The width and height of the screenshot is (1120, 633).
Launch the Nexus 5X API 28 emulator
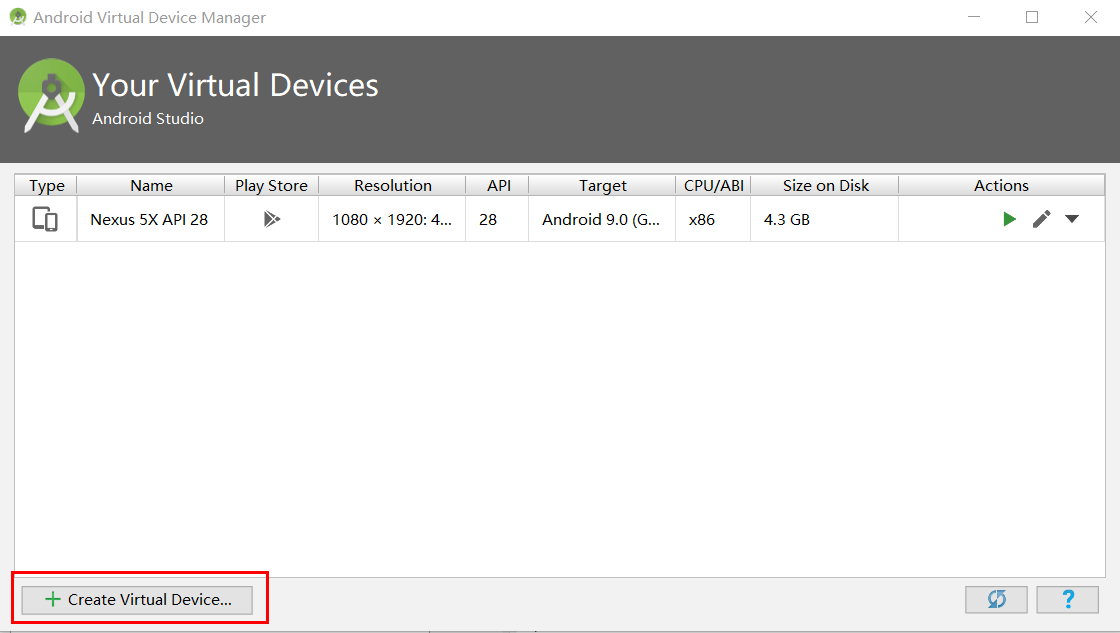click(x=1009, y=219)
